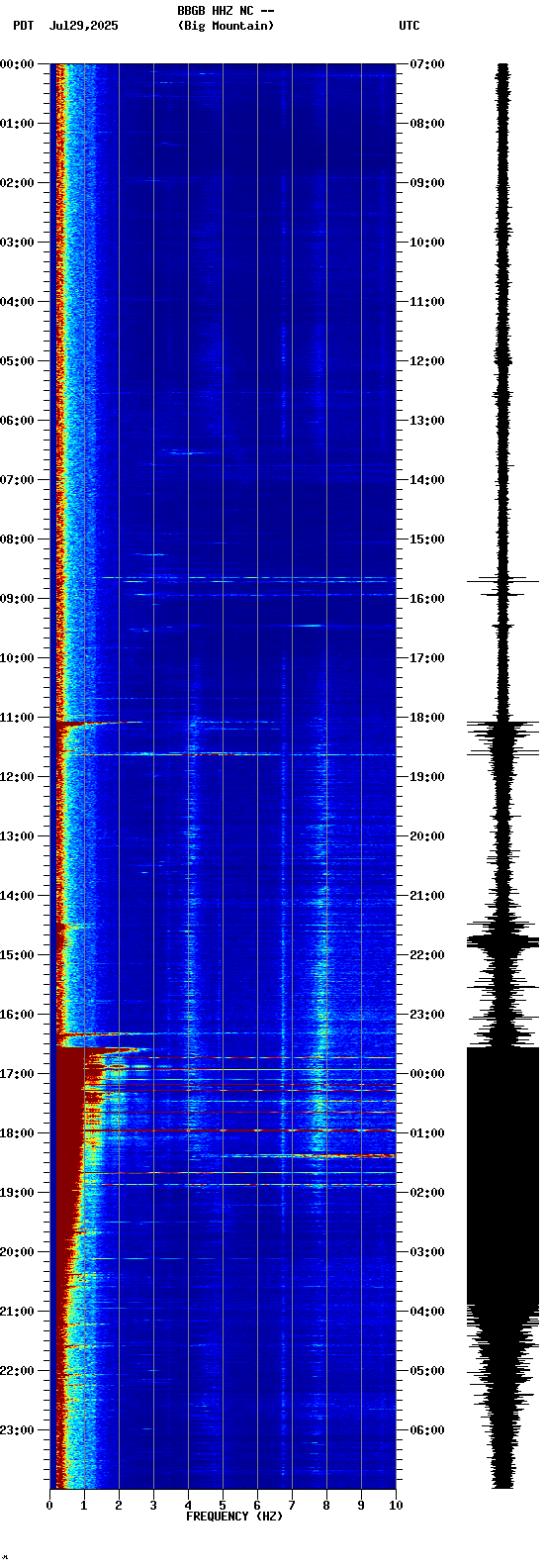The image size is (546, 1568).
Task: Click 12:00 on the UTC time axis
Action: point(427,361)
